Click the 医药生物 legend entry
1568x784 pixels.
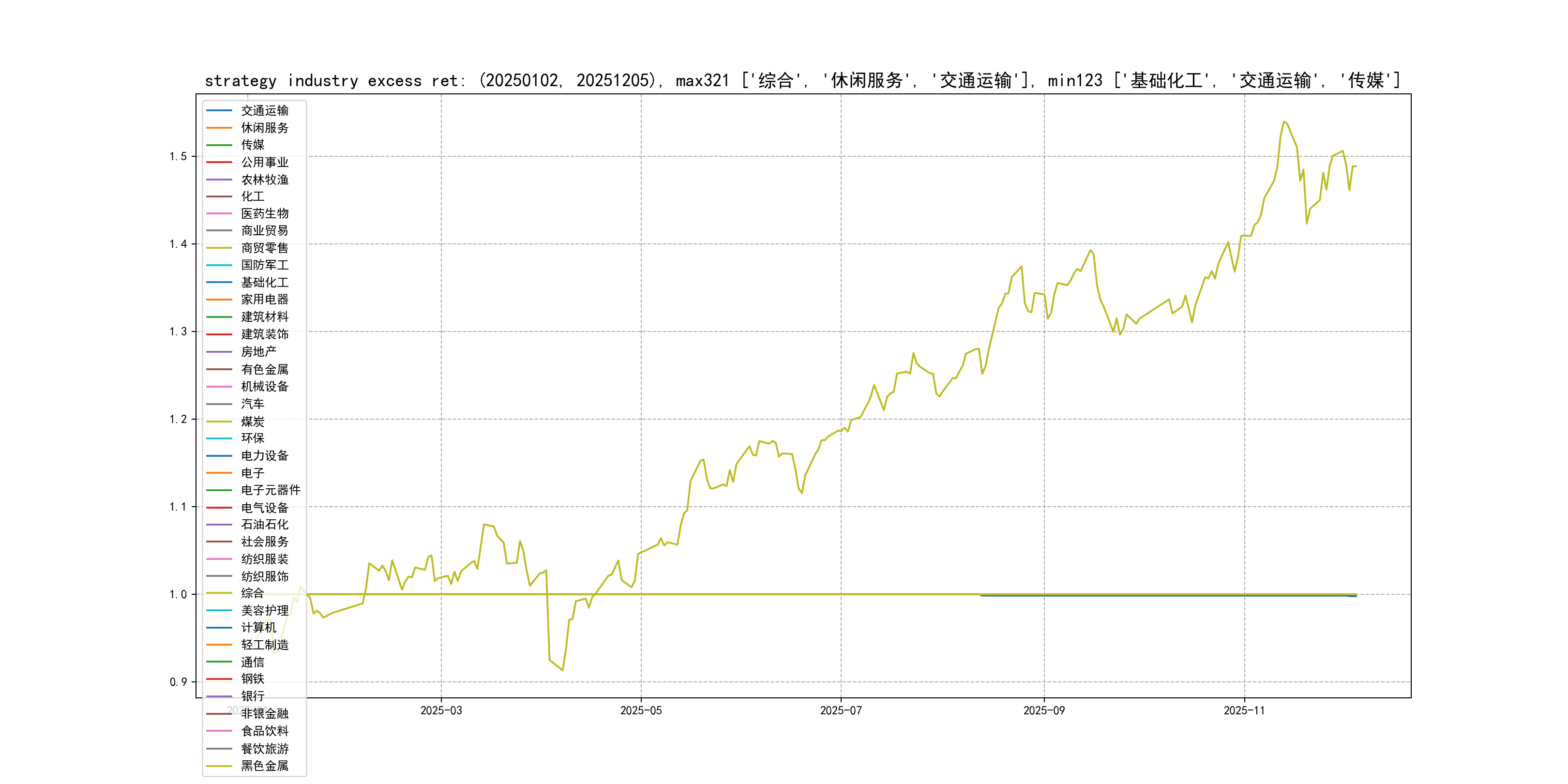coord(264,213)
